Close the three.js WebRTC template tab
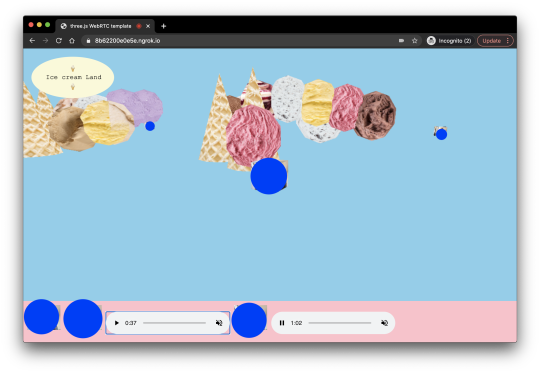The width and height of the screenshot is (540, 373). (148, 26)
